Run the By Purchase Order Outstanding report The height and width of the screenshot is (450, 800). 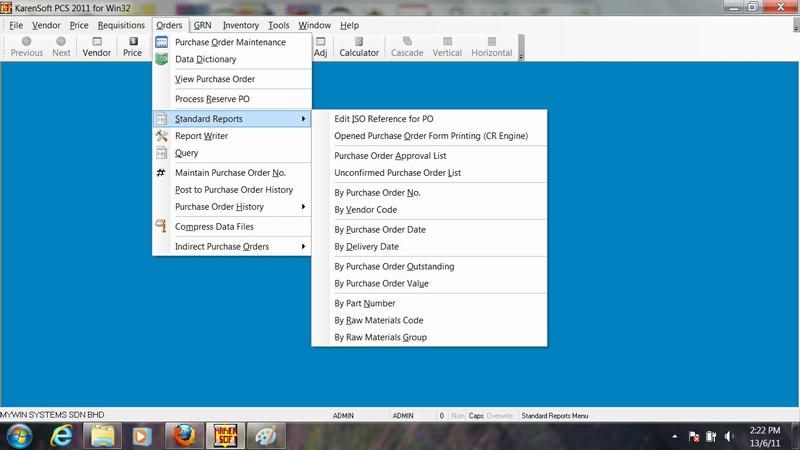(x=429, y=266)
